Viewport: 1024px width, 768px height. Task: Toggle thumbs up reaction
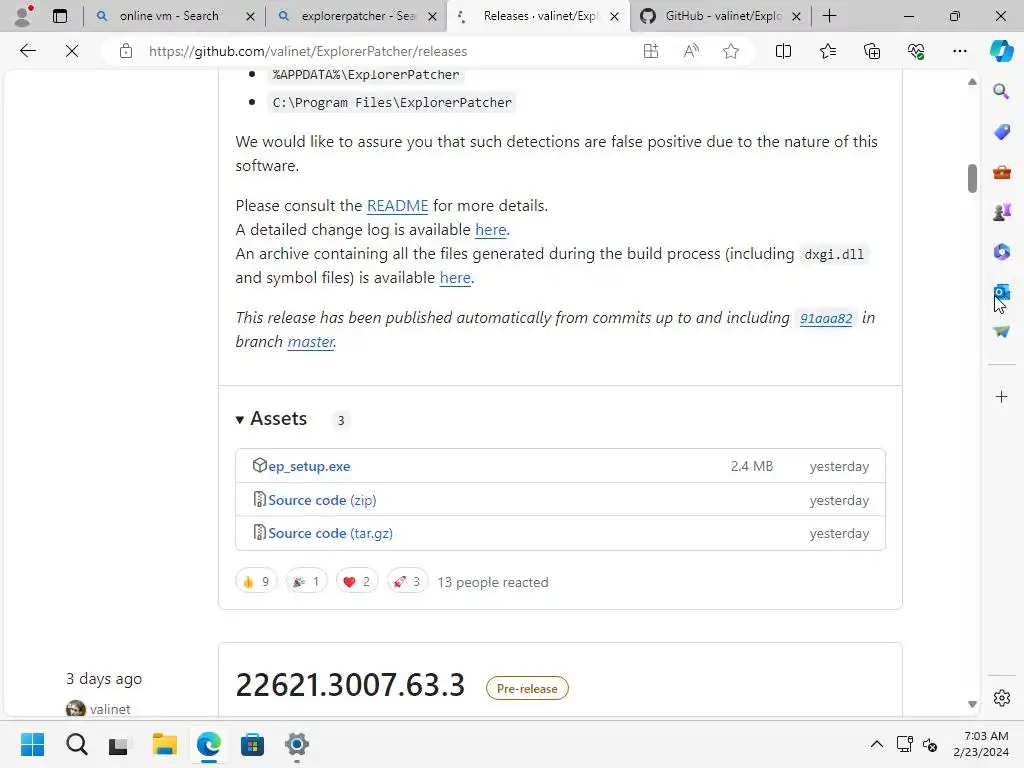(x=256, y=581)
